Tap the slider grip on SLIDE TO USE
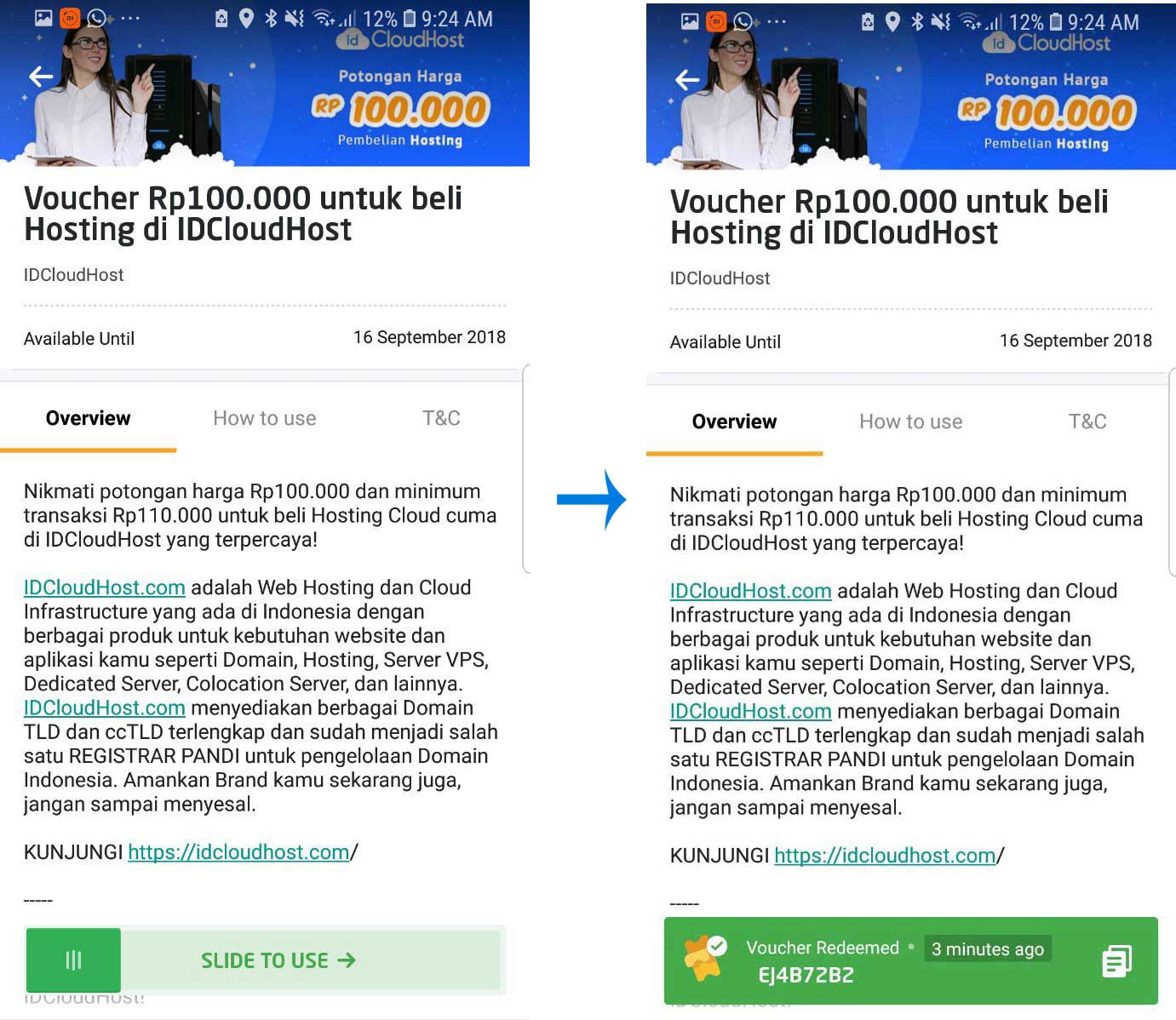 73,960
